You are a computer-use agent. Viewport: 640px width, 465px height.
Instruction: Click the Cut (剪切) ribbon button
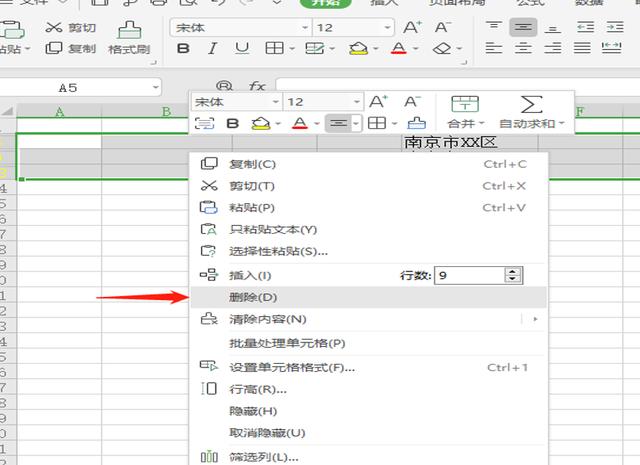71,28
